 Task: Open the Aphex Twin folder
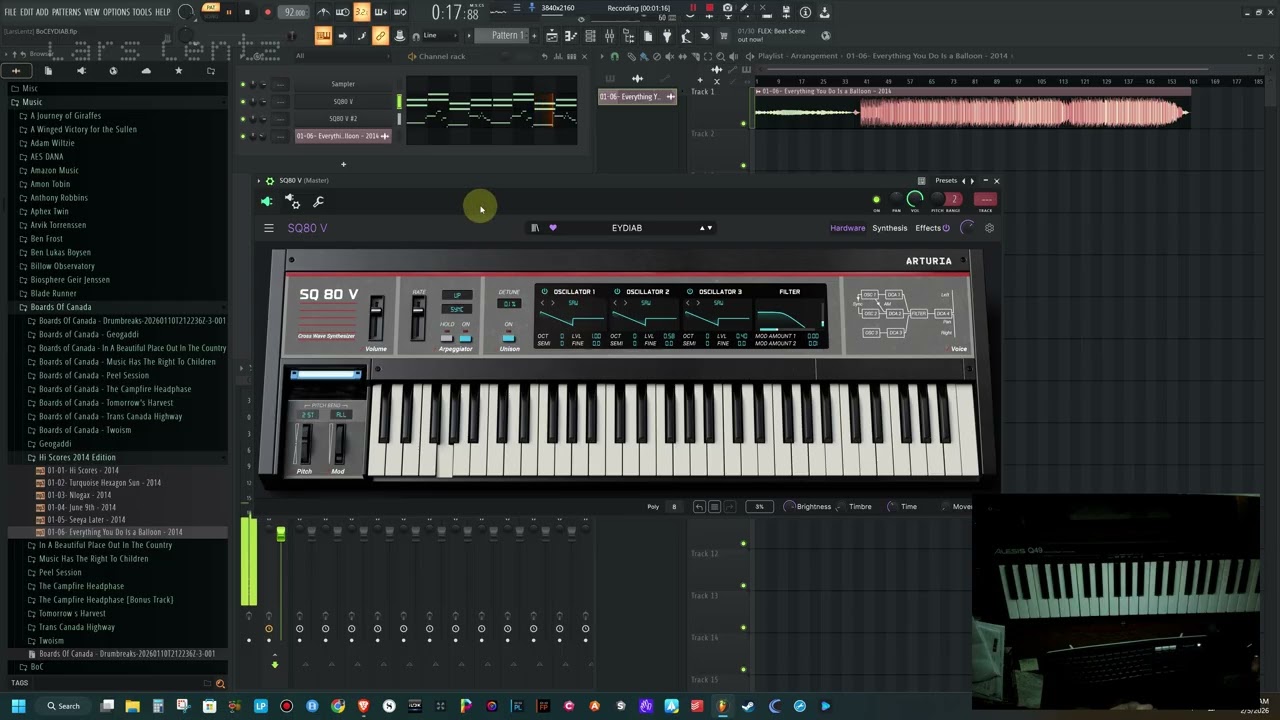tap(49, 211)
